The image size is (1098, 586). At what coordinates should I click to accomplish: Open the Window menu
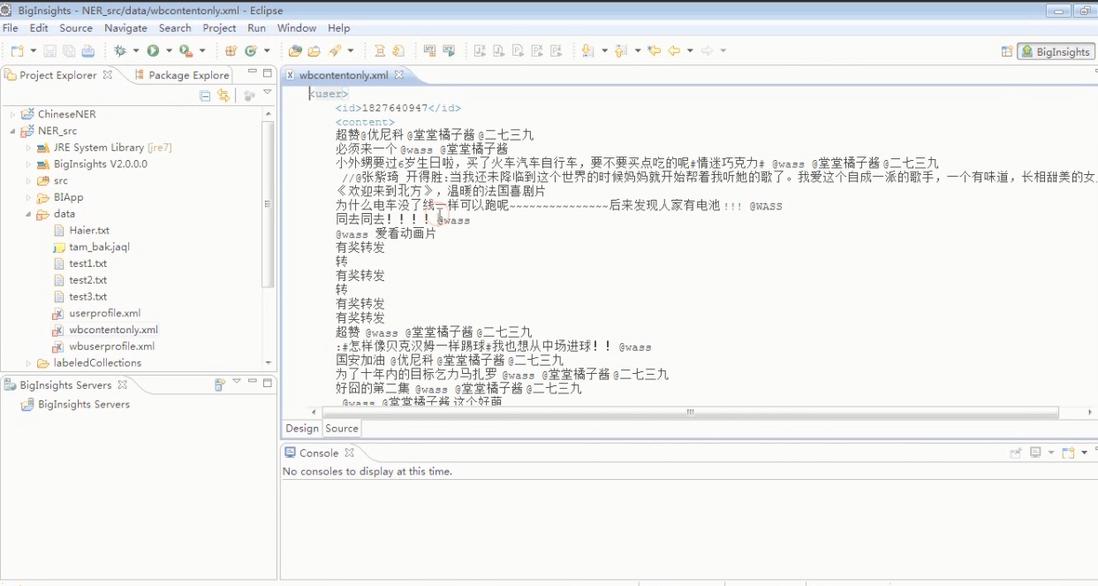click(x=296, y=28)
